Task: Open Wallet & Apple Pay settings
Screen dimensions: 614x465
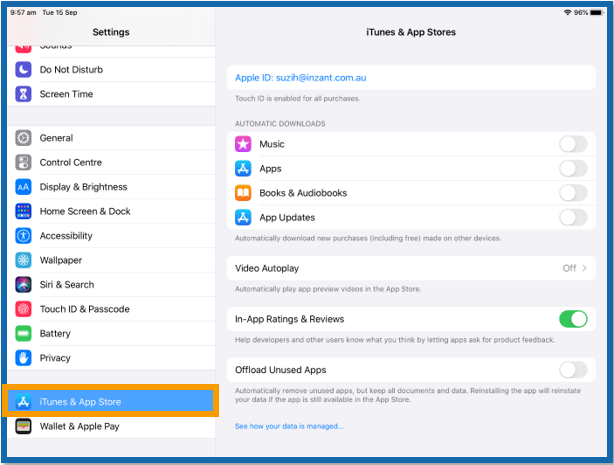Action: (x=112, y=426)
